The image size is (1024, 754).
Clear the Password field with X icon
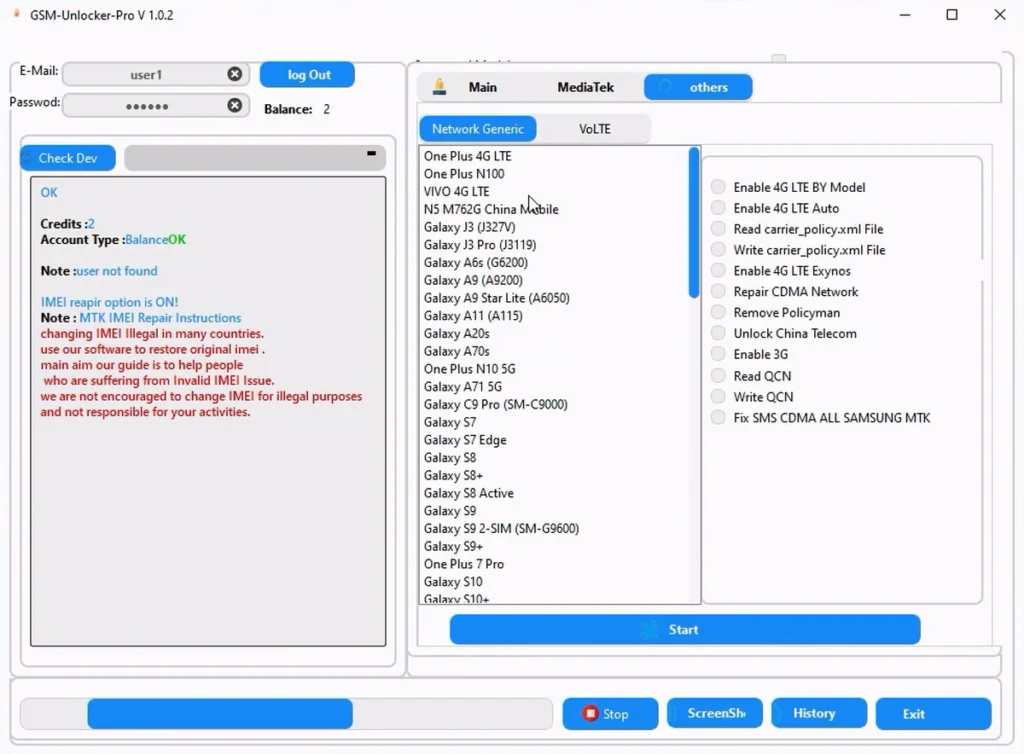(234, 106)
